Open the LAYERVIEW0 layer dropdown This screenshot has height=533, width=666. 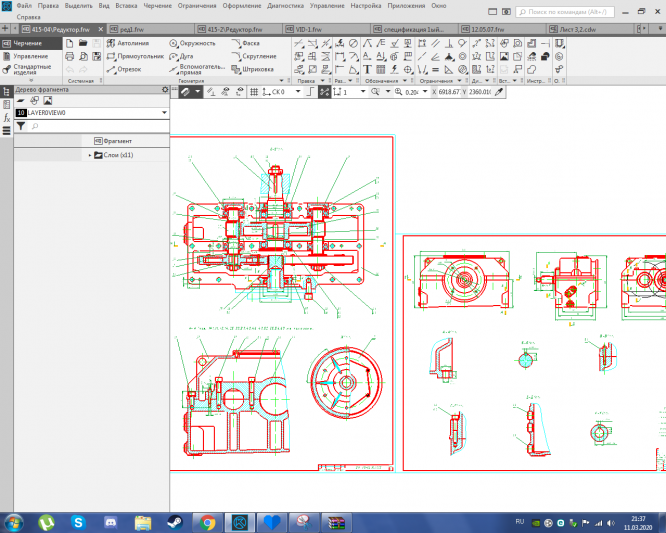click(163, 113)
